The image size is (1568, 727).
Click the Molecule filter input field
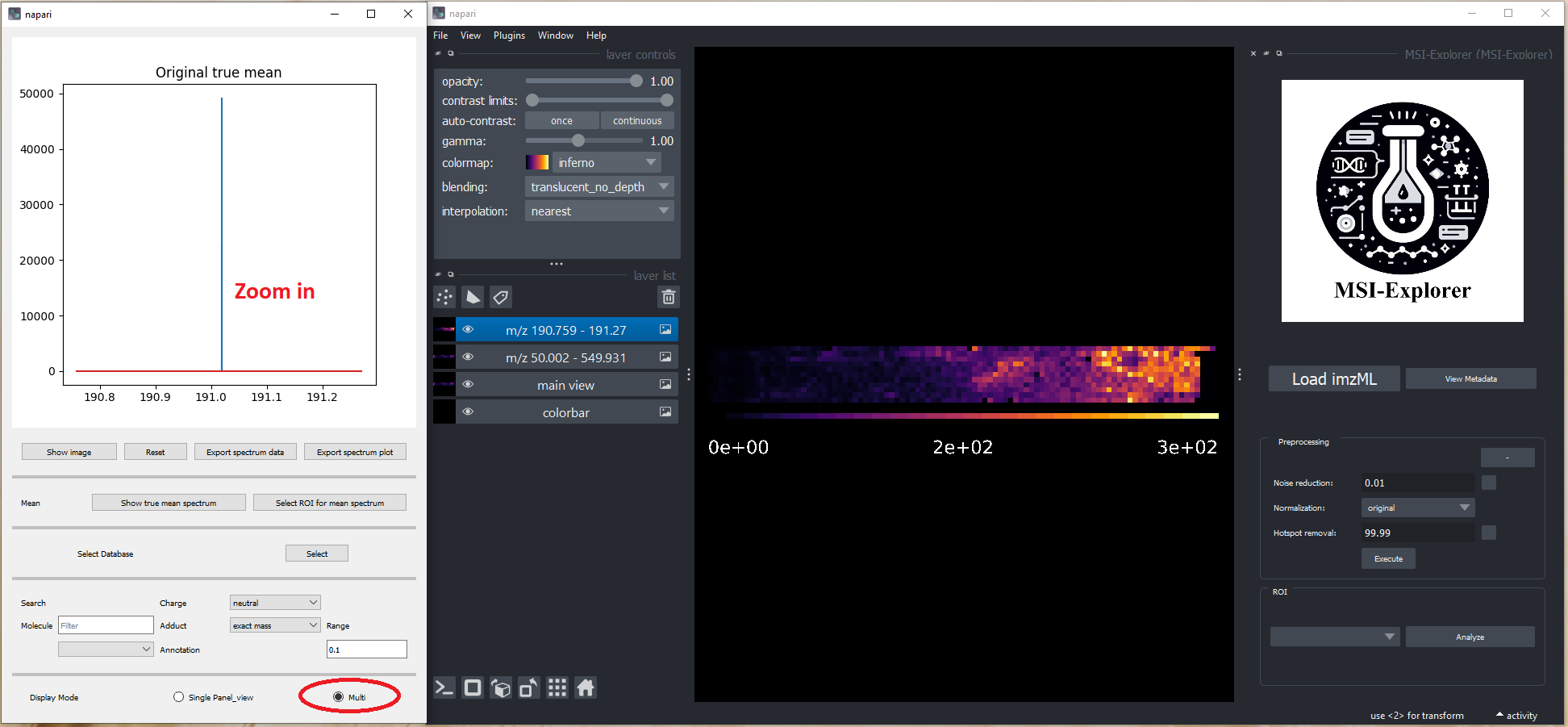105,625
